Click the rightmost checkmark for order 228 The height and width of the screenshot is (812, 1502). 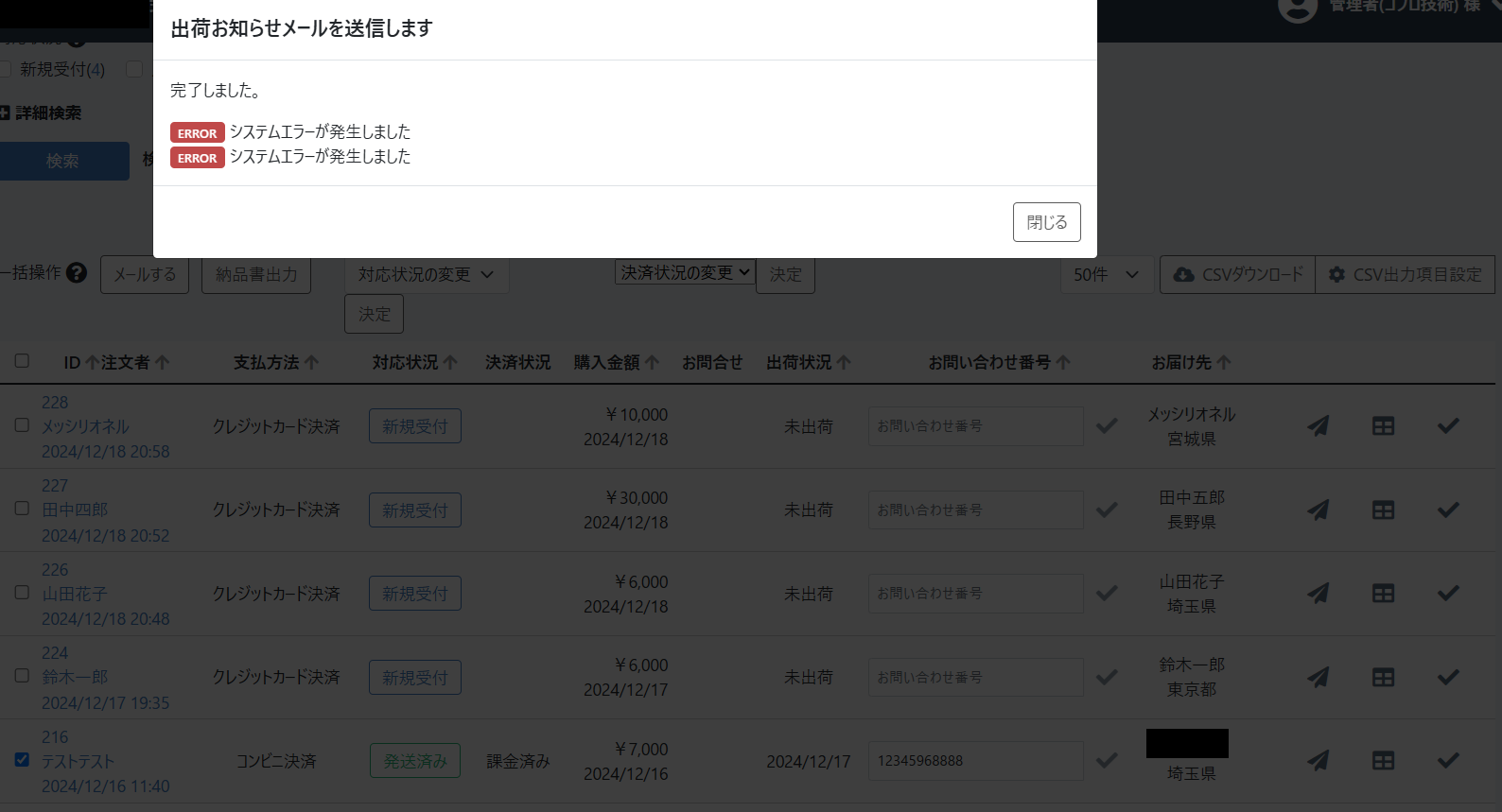1448,426
